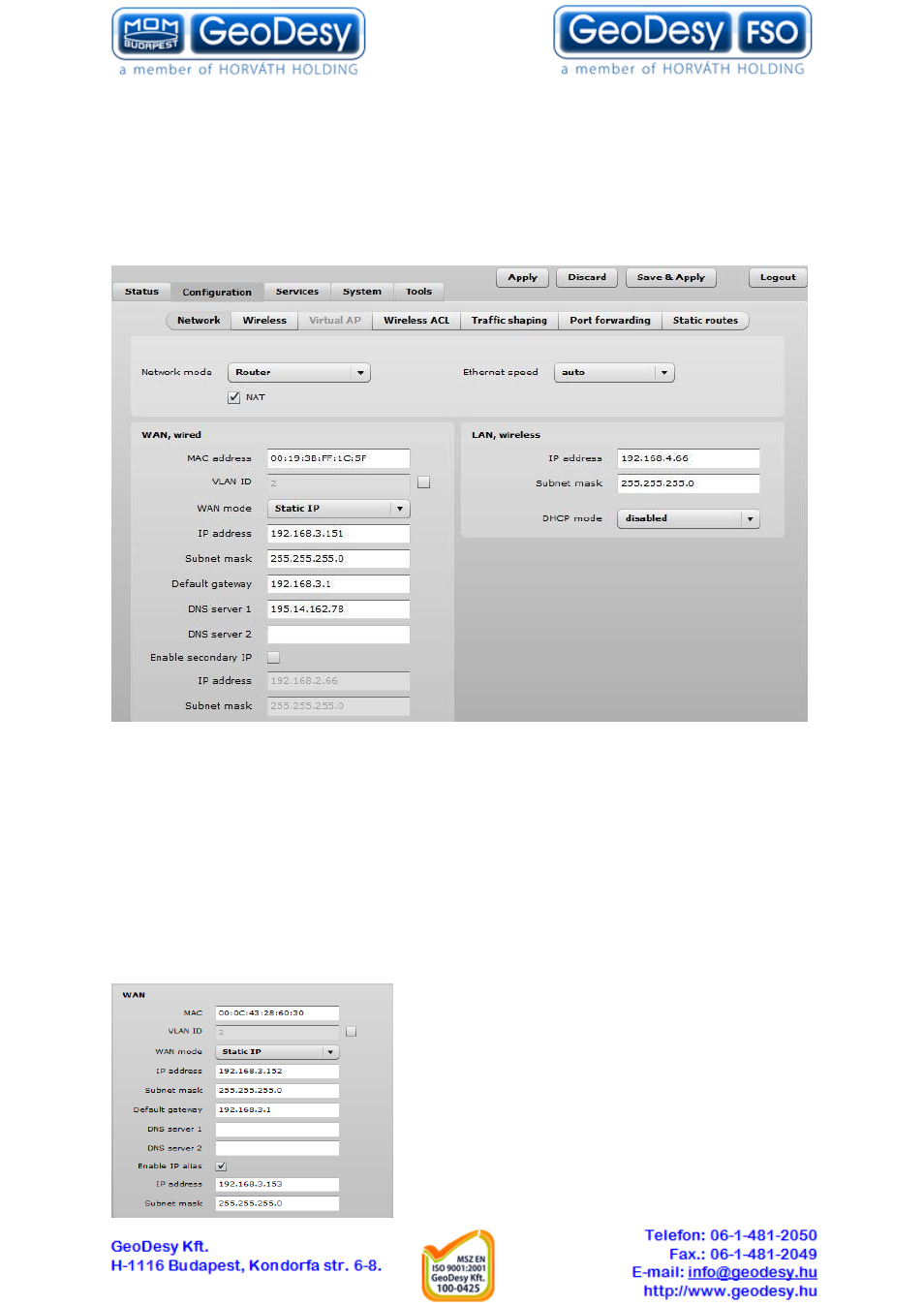Click the WAN, wired section heading

171,435
